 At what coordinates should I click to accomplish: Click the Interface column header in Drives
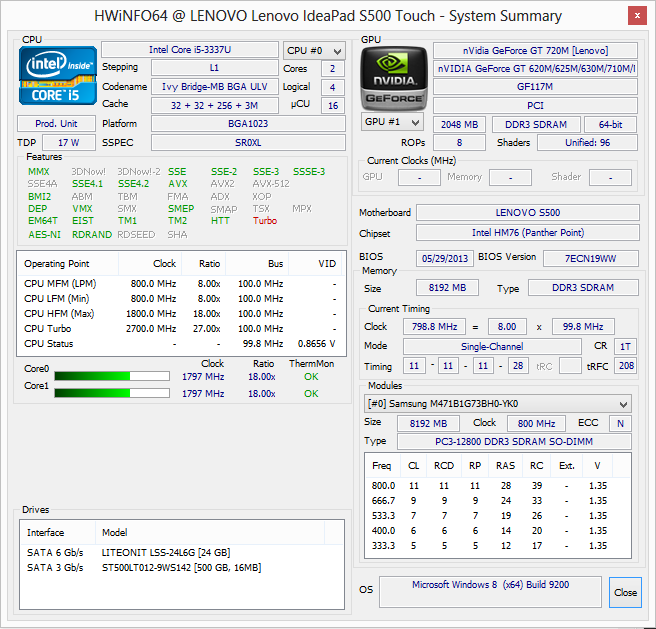(58, 532)
